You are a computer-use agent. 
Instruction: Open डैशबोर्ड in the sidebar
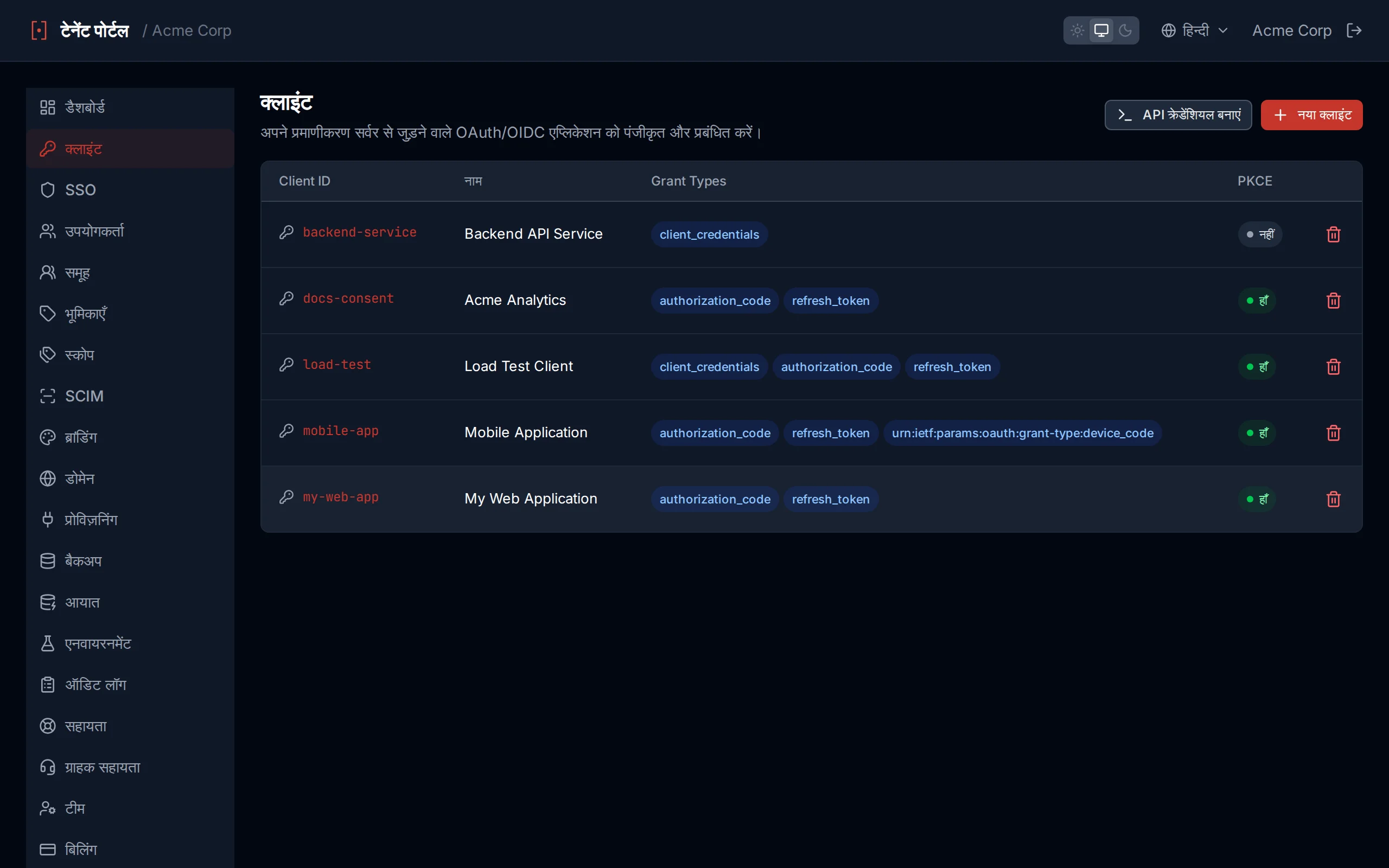coord(130,107)
